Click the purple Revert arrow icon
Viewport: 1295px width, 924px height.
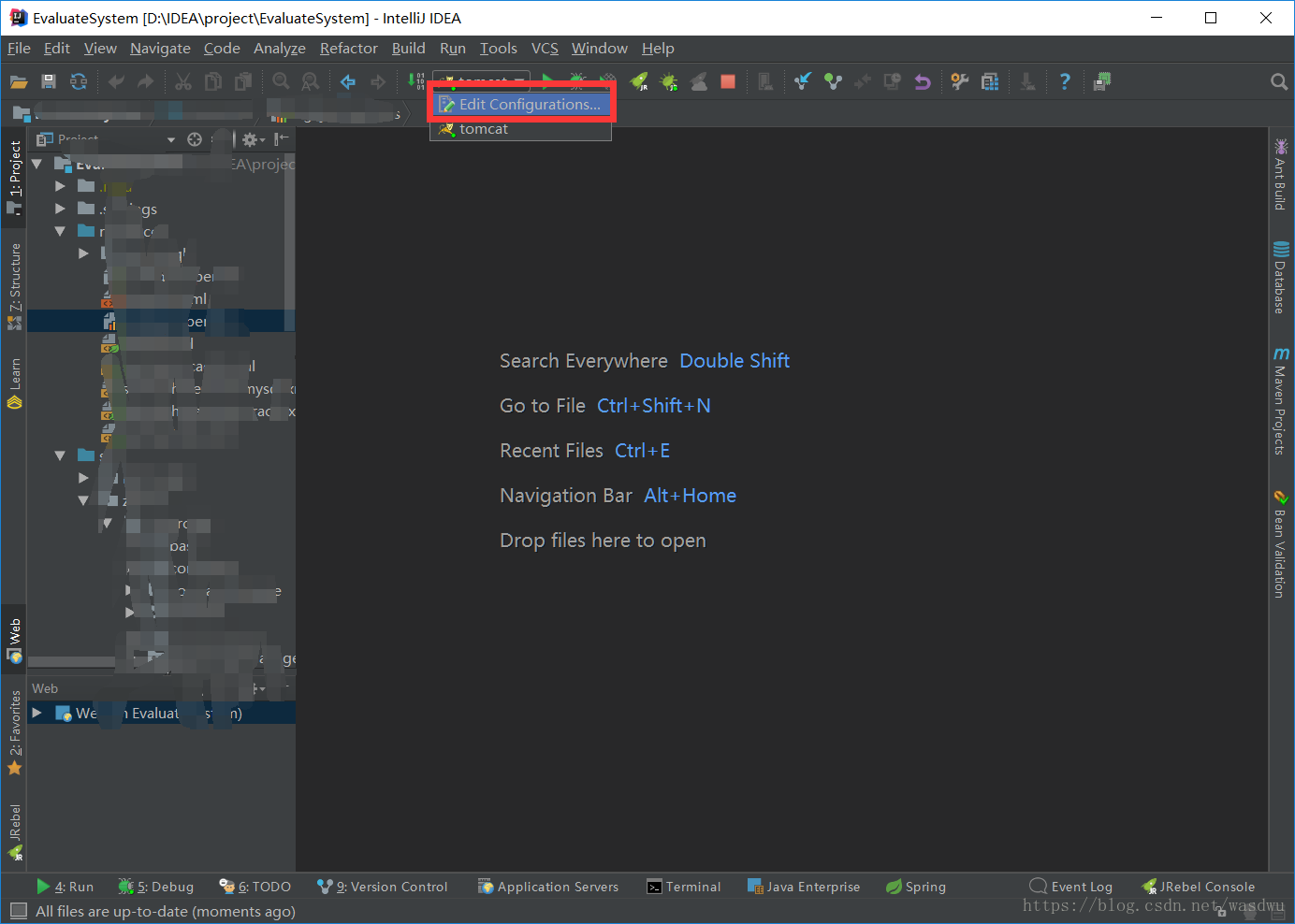pos(923,82)
